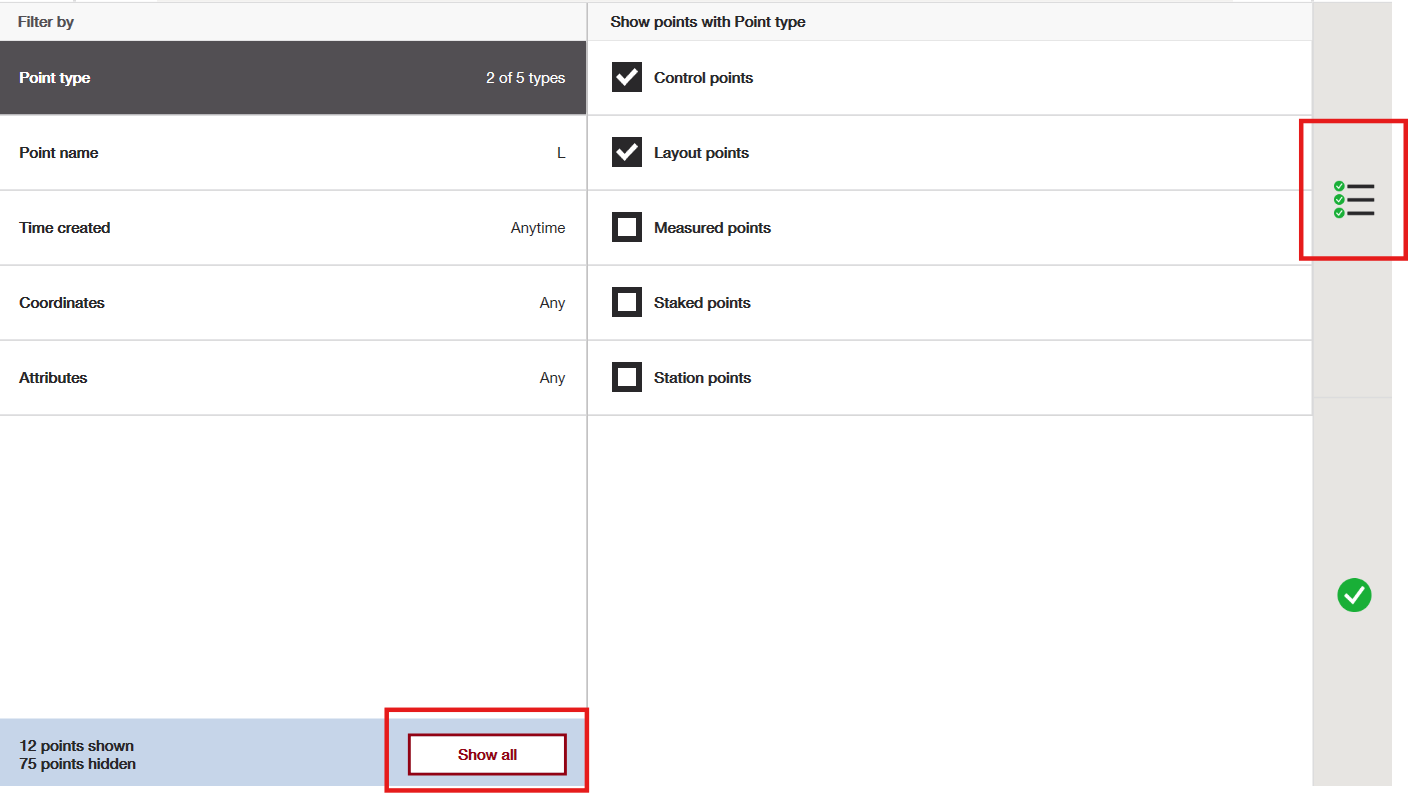Disable the Layout points checkbox

[627, 152]
